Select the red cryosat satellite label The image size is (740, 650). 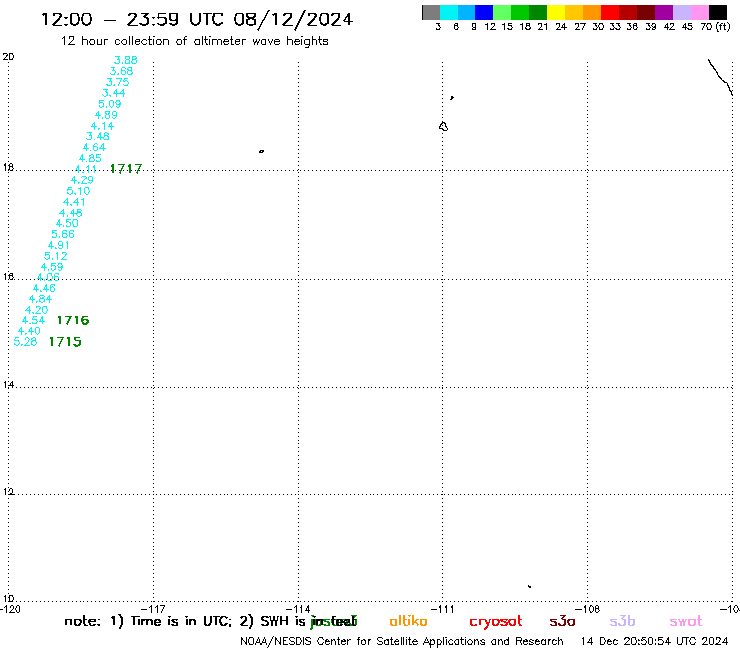pos(496,622)
